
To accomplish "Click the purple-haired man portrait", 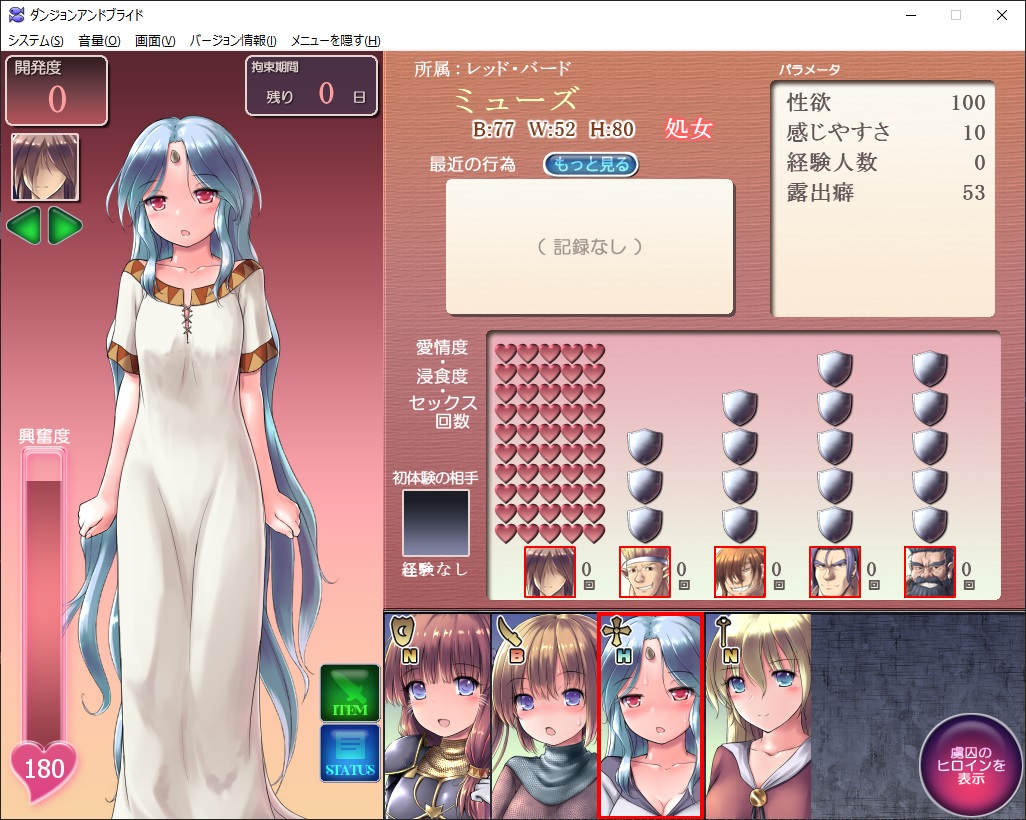I will click(834, 572).
